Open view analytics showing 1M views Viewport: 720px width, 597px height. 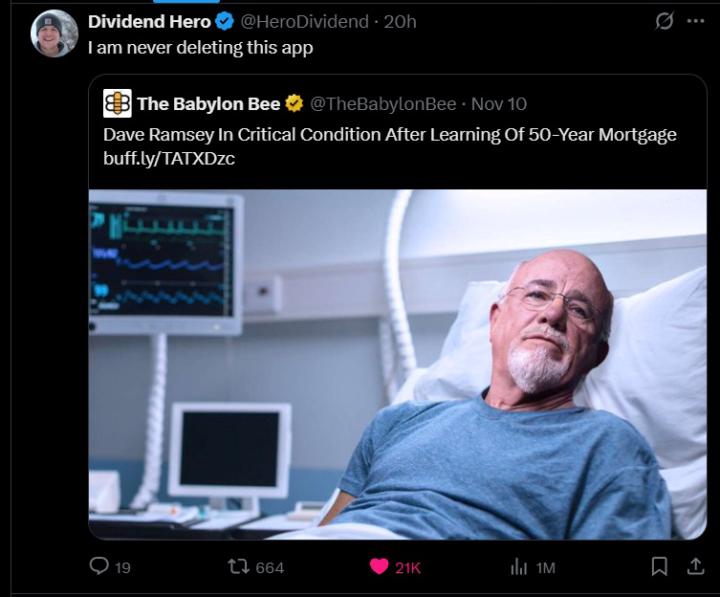point(519,567)
